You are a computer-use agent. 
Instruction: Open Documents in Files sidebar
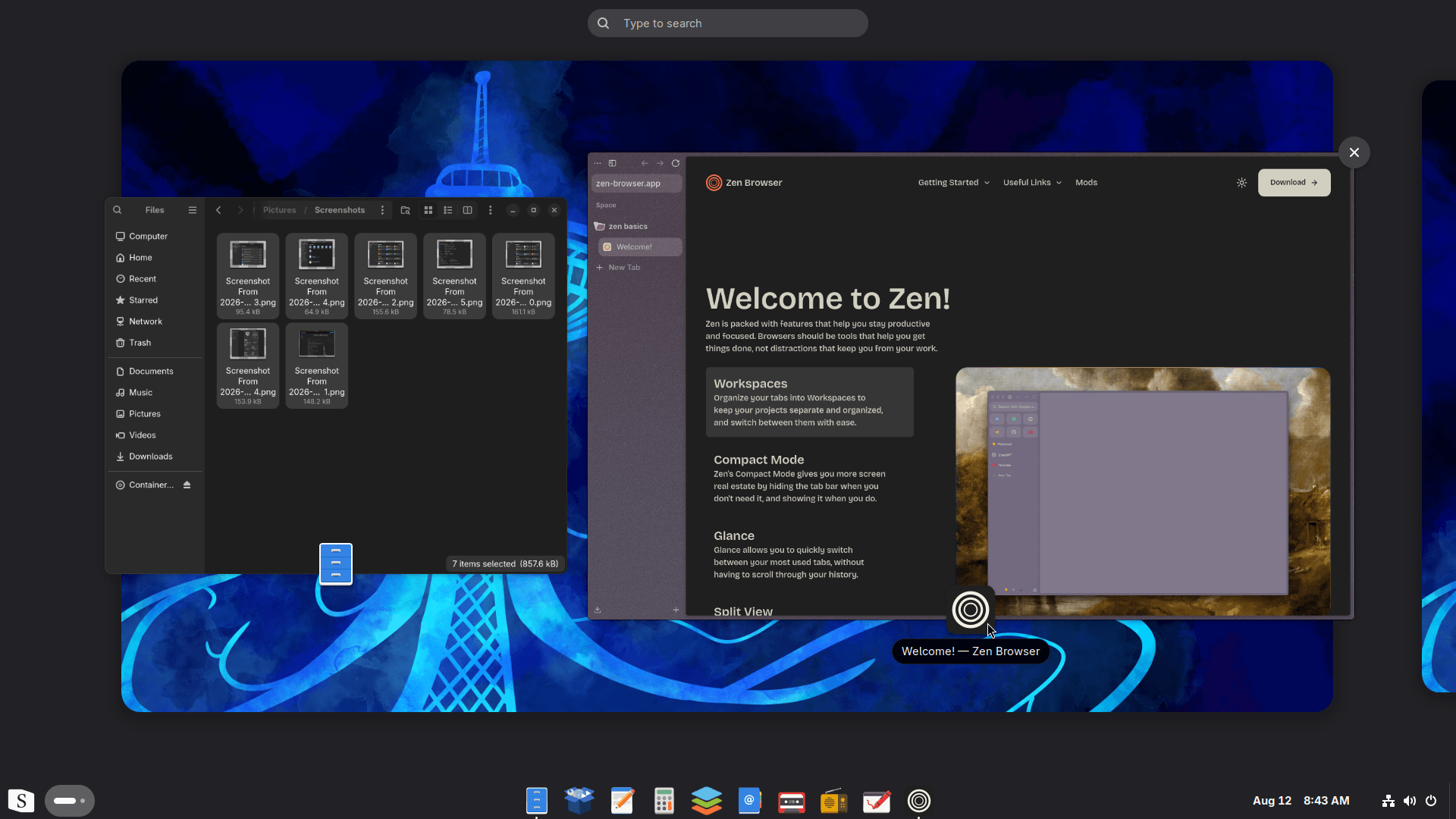tap(155, 372)
